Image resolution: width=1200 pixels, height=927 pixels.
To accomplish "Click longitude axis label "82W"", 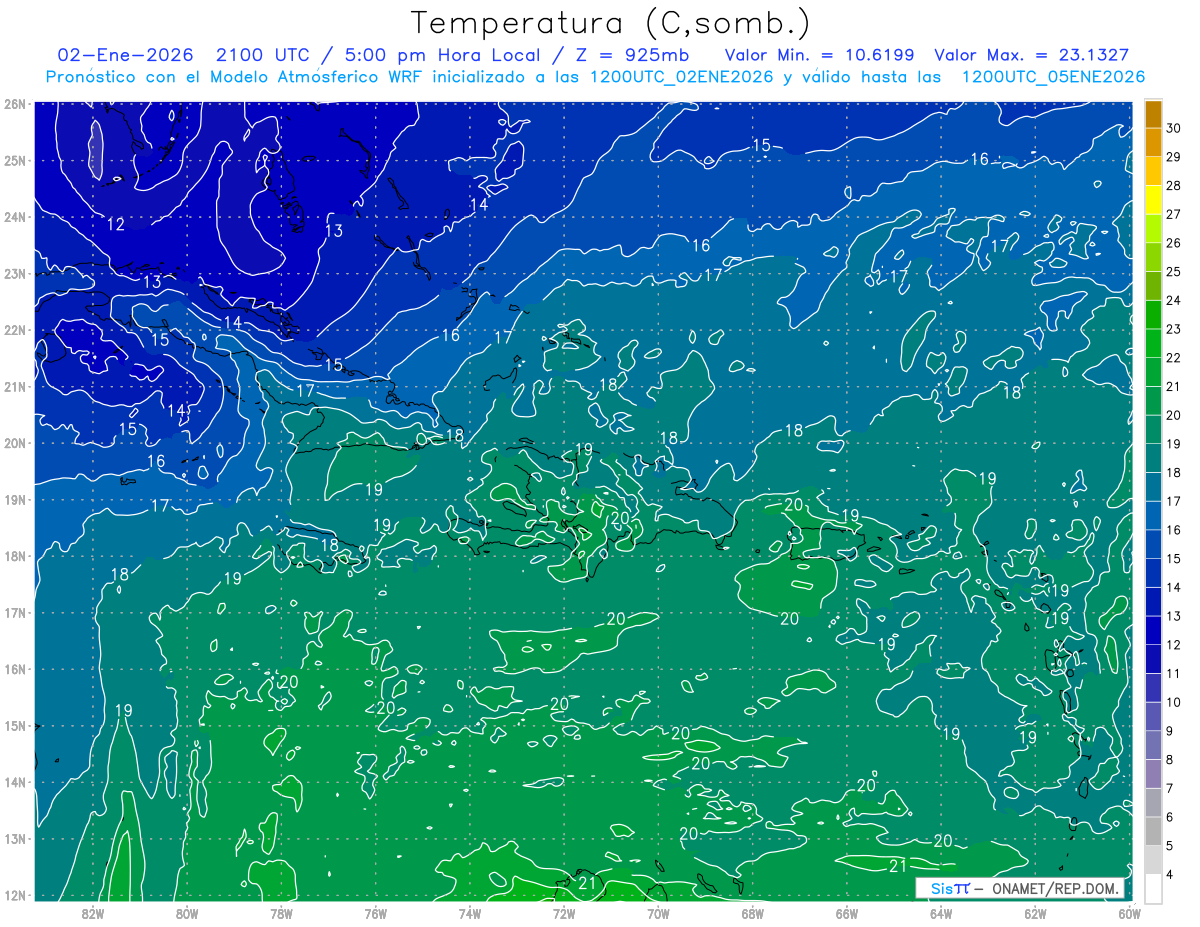I will pos(93,913).
